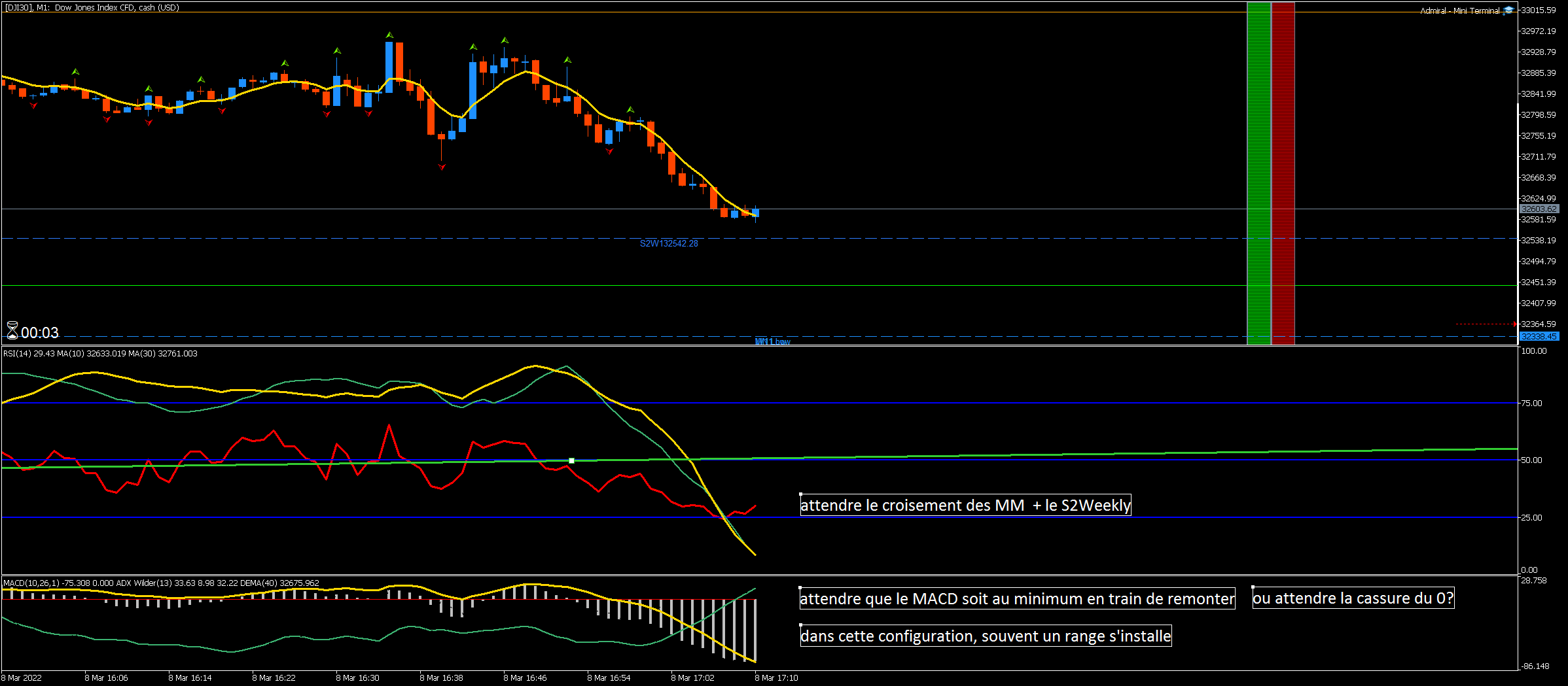Select the MN1 Low level label
1568x686 pixels.
coord(772,341)
